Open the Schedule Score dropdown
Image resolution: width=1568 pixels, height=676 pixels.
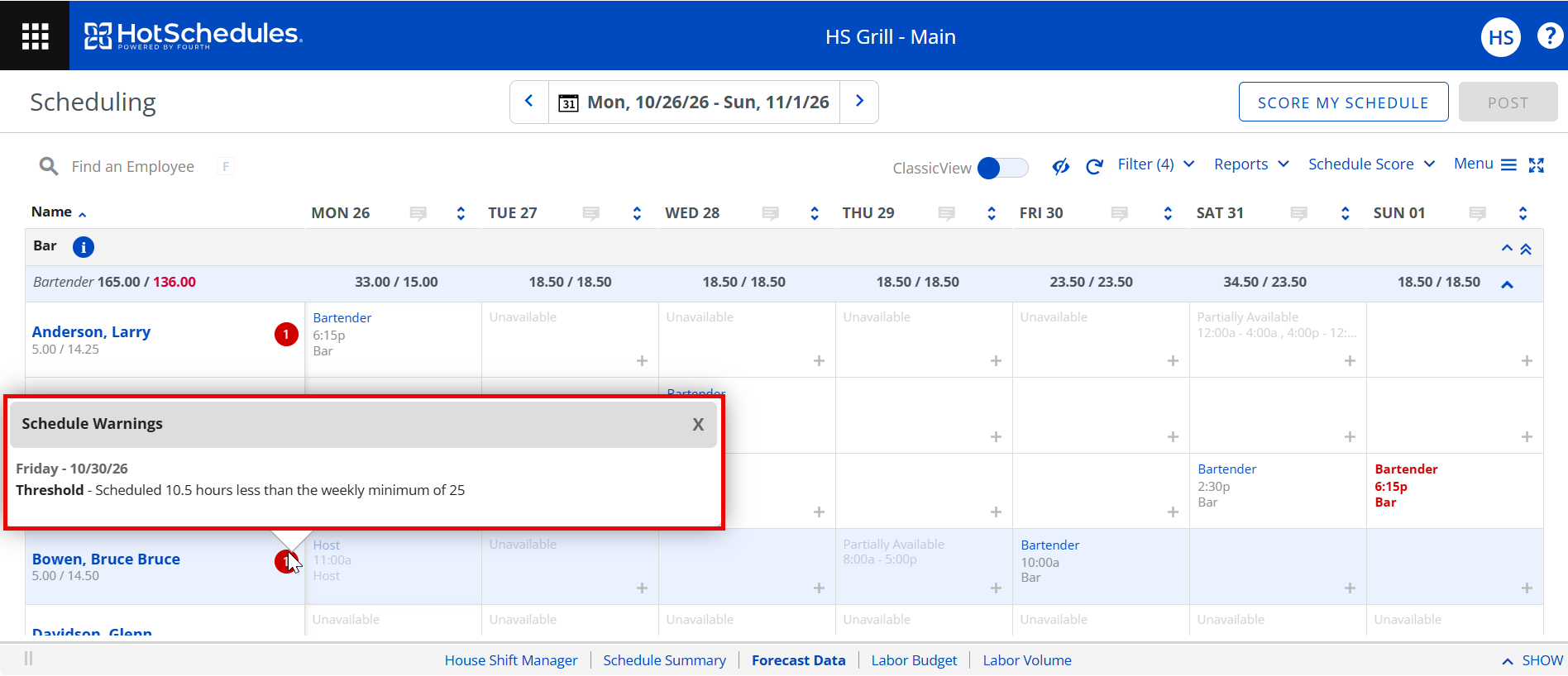1371,164
